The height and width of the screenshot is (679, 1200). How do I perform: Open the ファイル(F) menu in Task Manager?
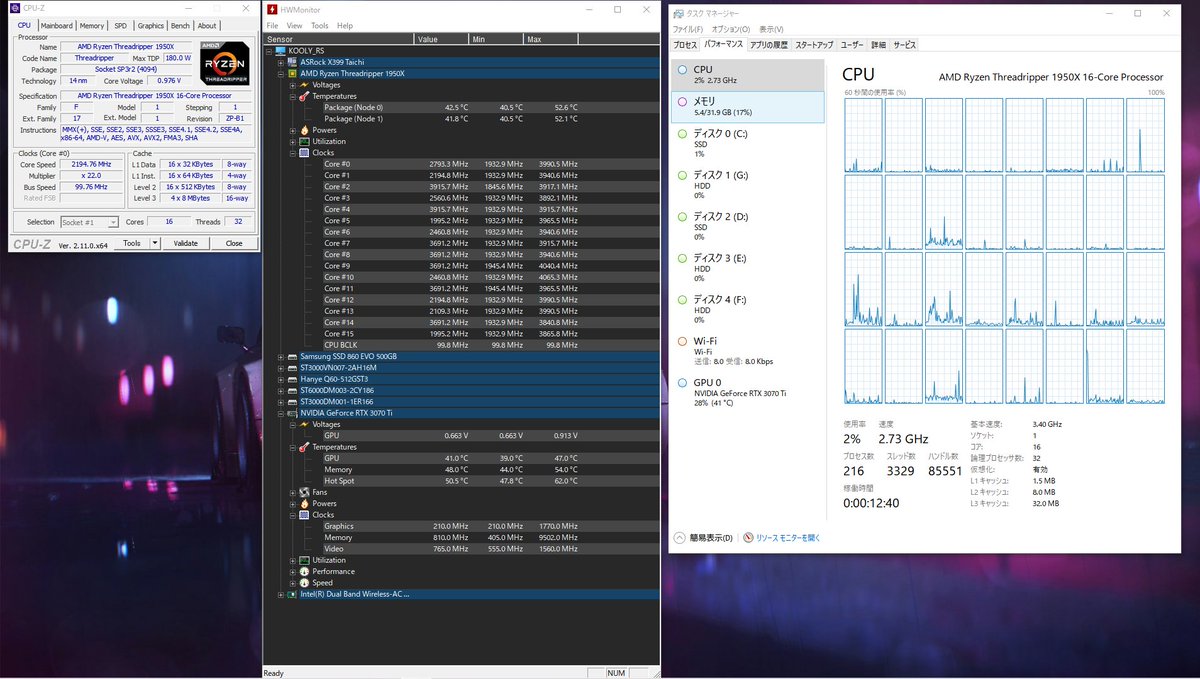688,29
